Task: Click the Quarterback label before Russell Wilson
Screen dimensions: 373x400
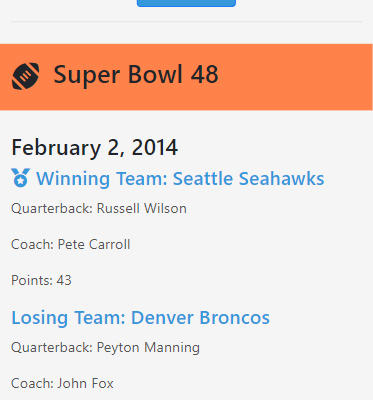Action: (x=52, y=208)
